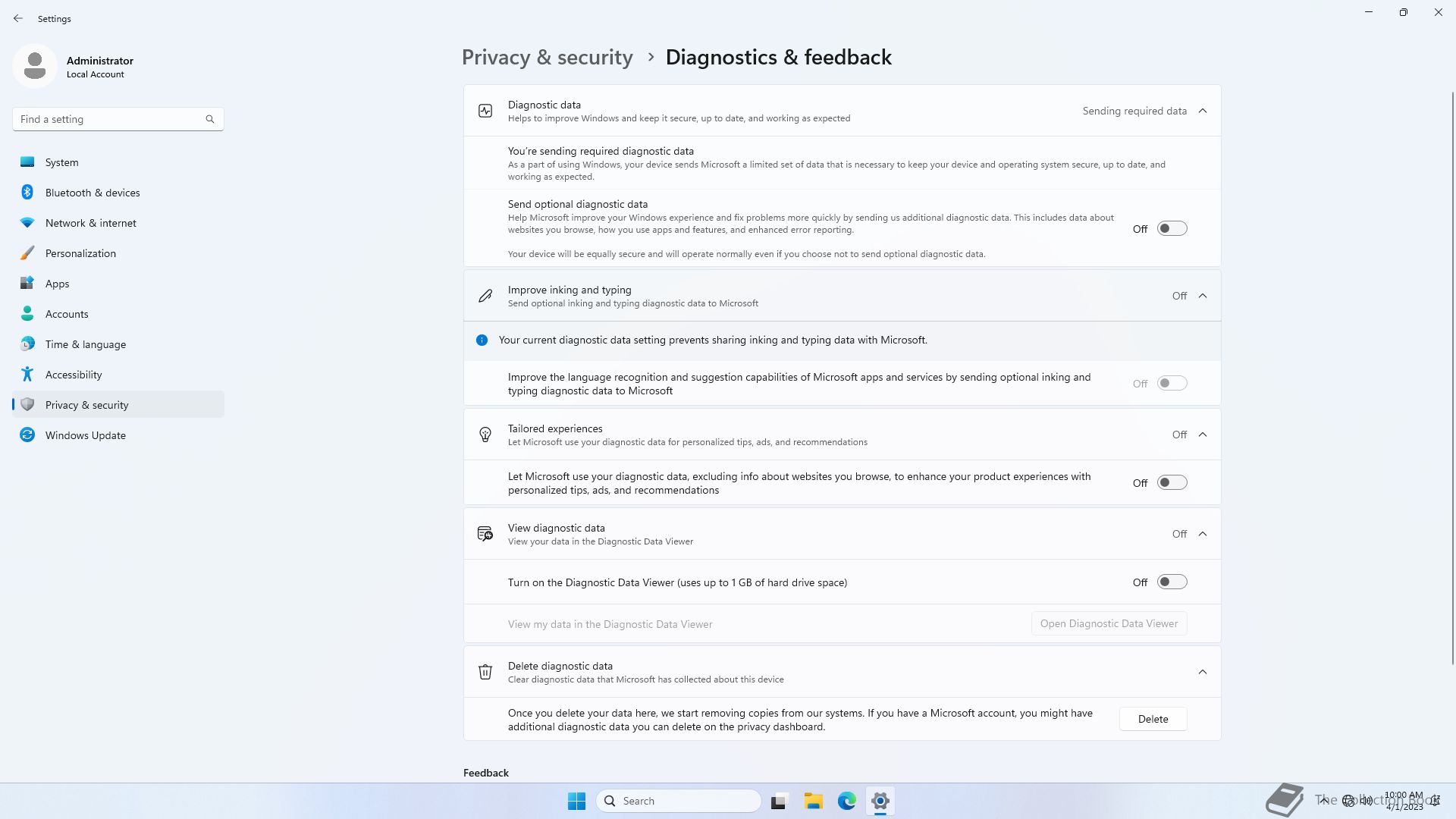Viewport: 1456px width, 819px height.
Task: Click the System monitor icon
Action: (27, 162)
